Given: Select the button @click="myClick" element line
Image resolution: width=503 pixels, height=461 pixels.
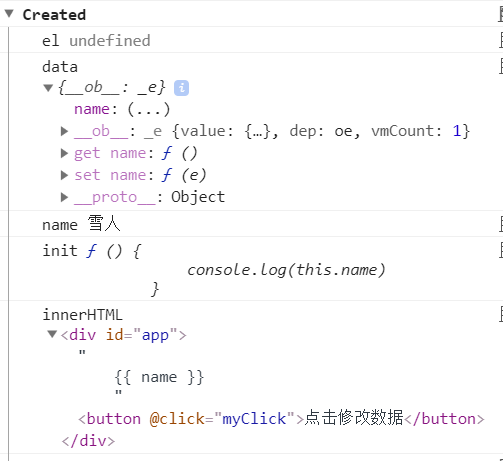Looking at the screenshot, I should pos(281,418).
